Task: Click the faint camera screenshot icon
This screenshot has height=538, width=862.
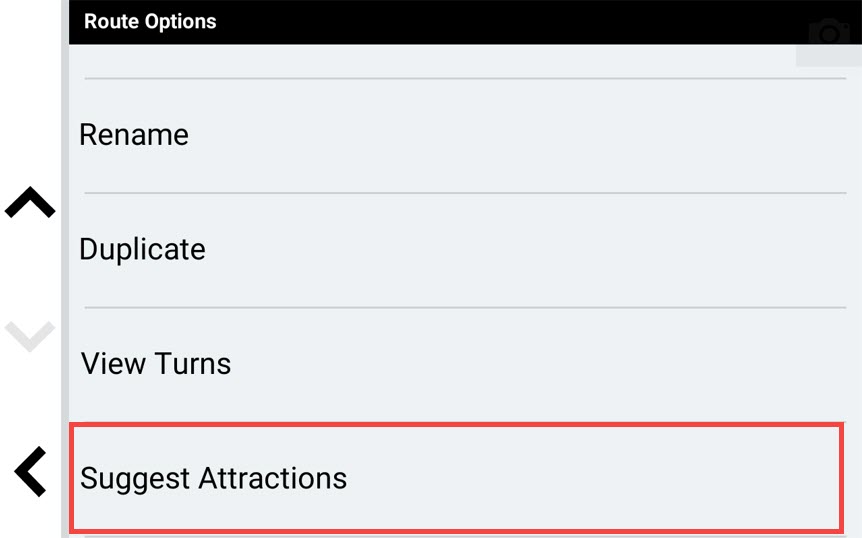Action: click(x=829, y=33)
